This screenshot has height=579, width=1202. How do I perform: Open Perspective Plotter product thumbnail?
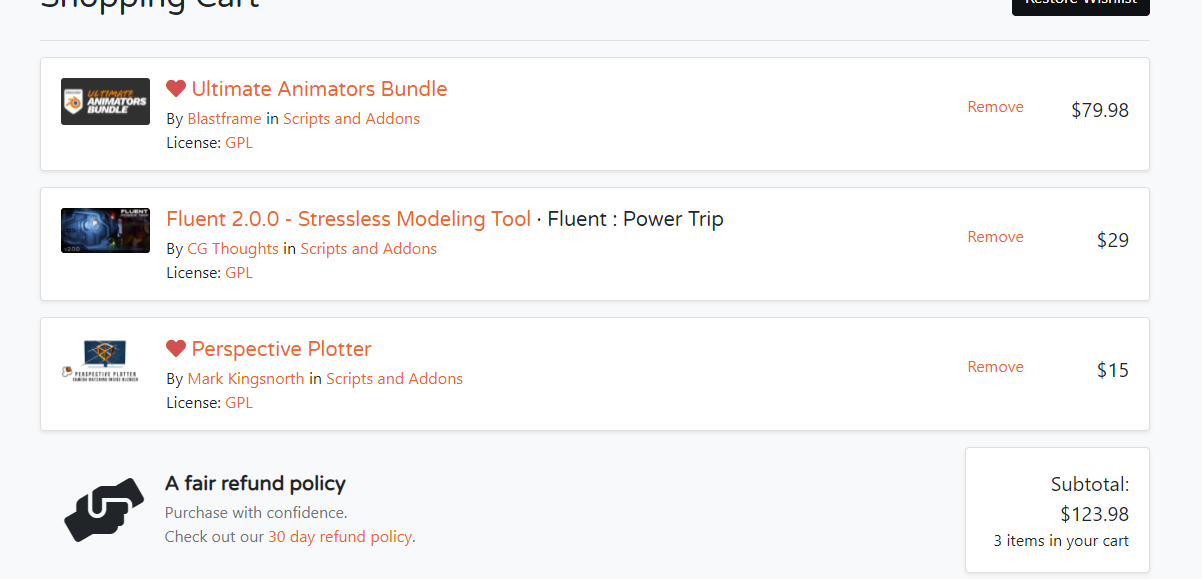pyautogui.click(x=100, y=362)
